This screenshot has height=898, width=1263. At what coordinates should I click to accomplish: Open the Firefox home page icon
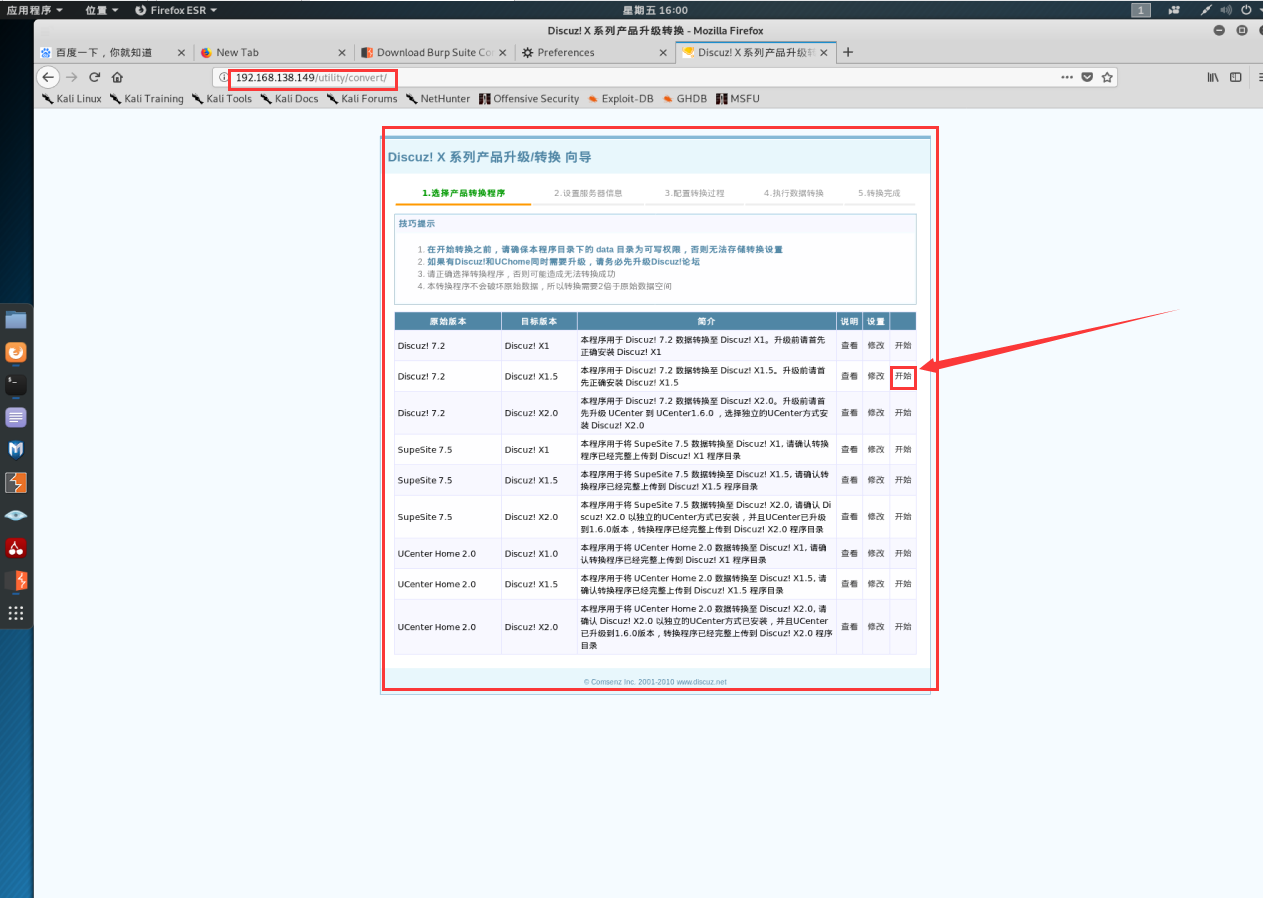point(118,77)
